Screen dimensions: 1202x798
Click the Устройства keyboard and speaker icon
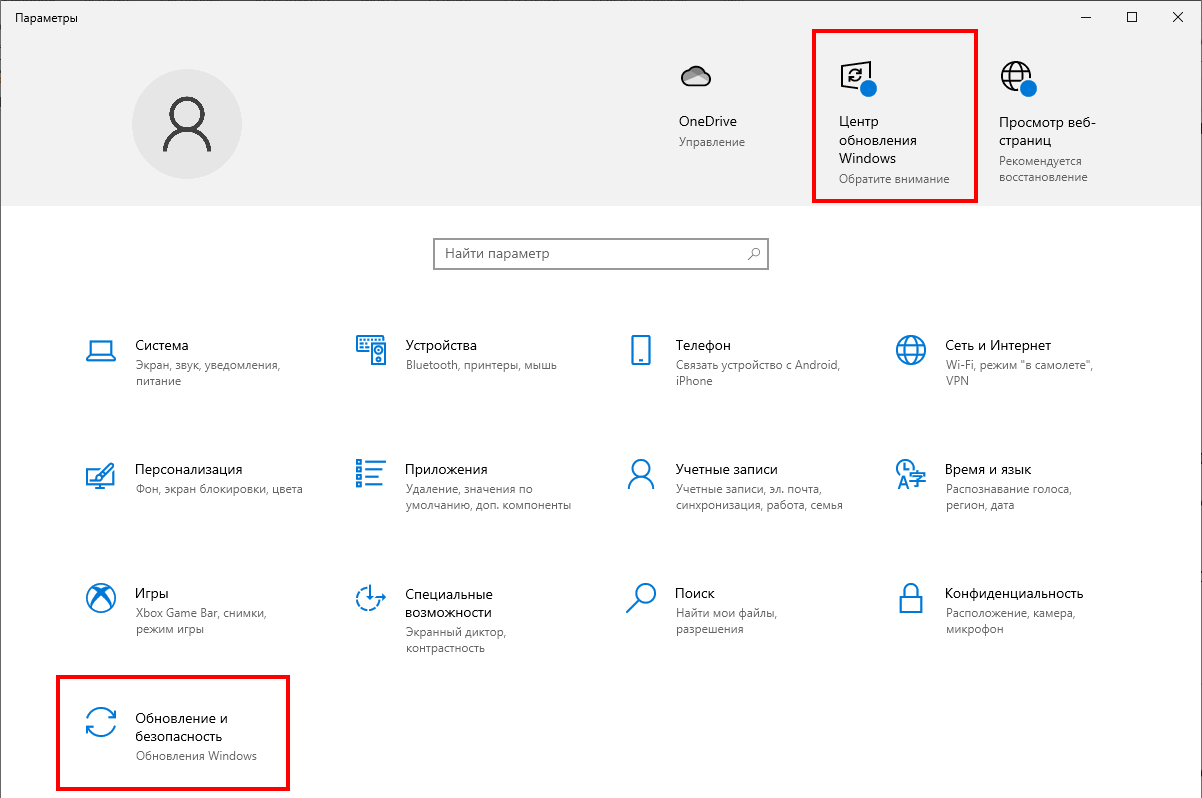point(371,350)
